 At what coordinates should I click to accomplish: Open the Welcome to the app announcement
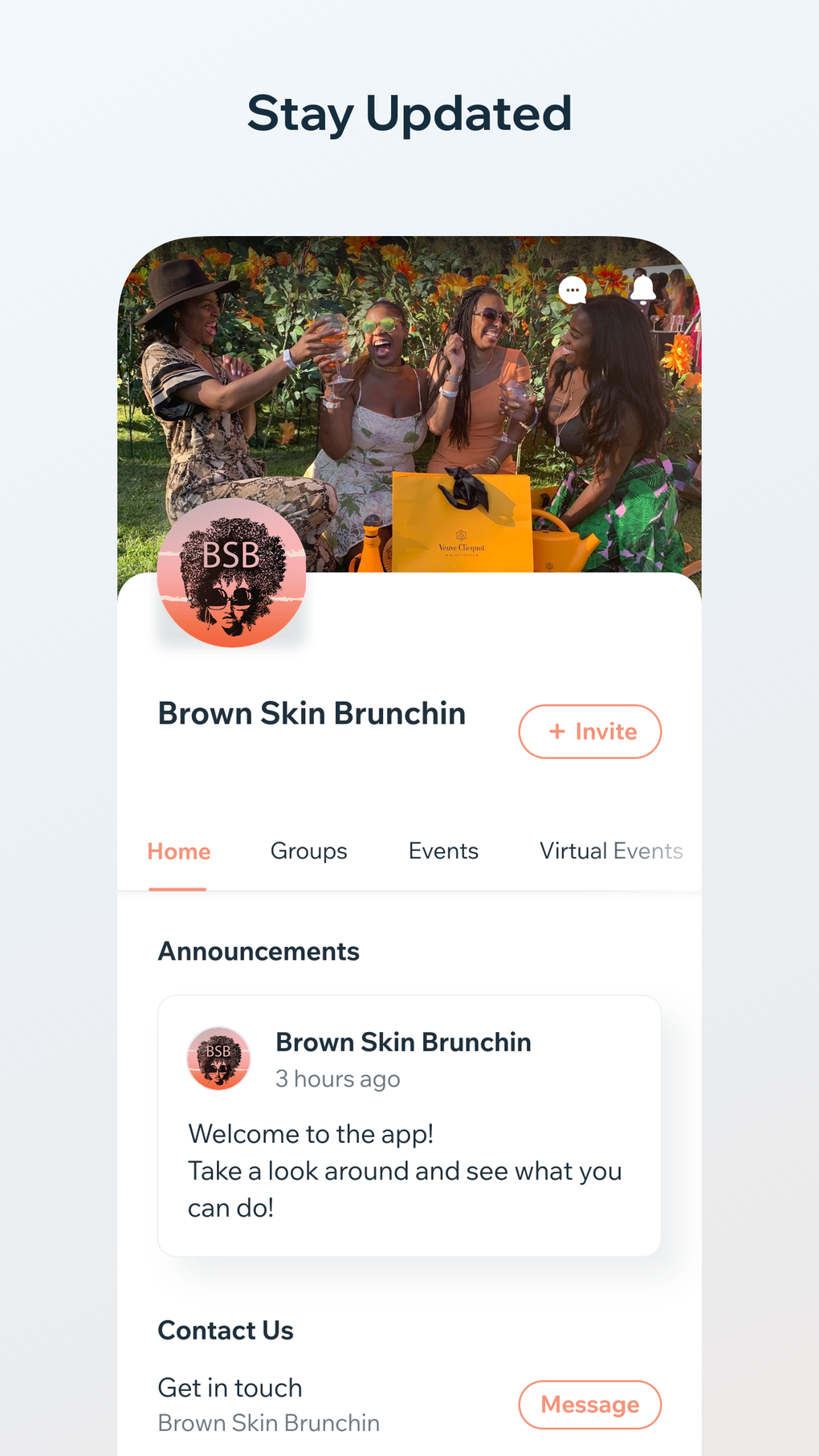click(x=409, y=1126)
